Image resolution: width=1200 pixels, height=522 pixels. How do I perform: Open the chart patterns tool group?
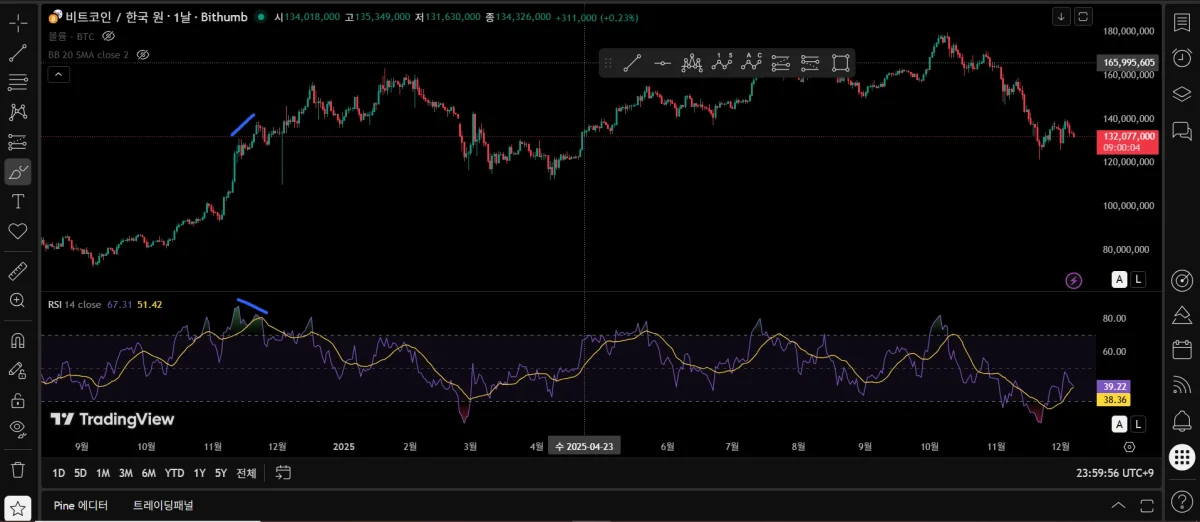pos(18,112)
